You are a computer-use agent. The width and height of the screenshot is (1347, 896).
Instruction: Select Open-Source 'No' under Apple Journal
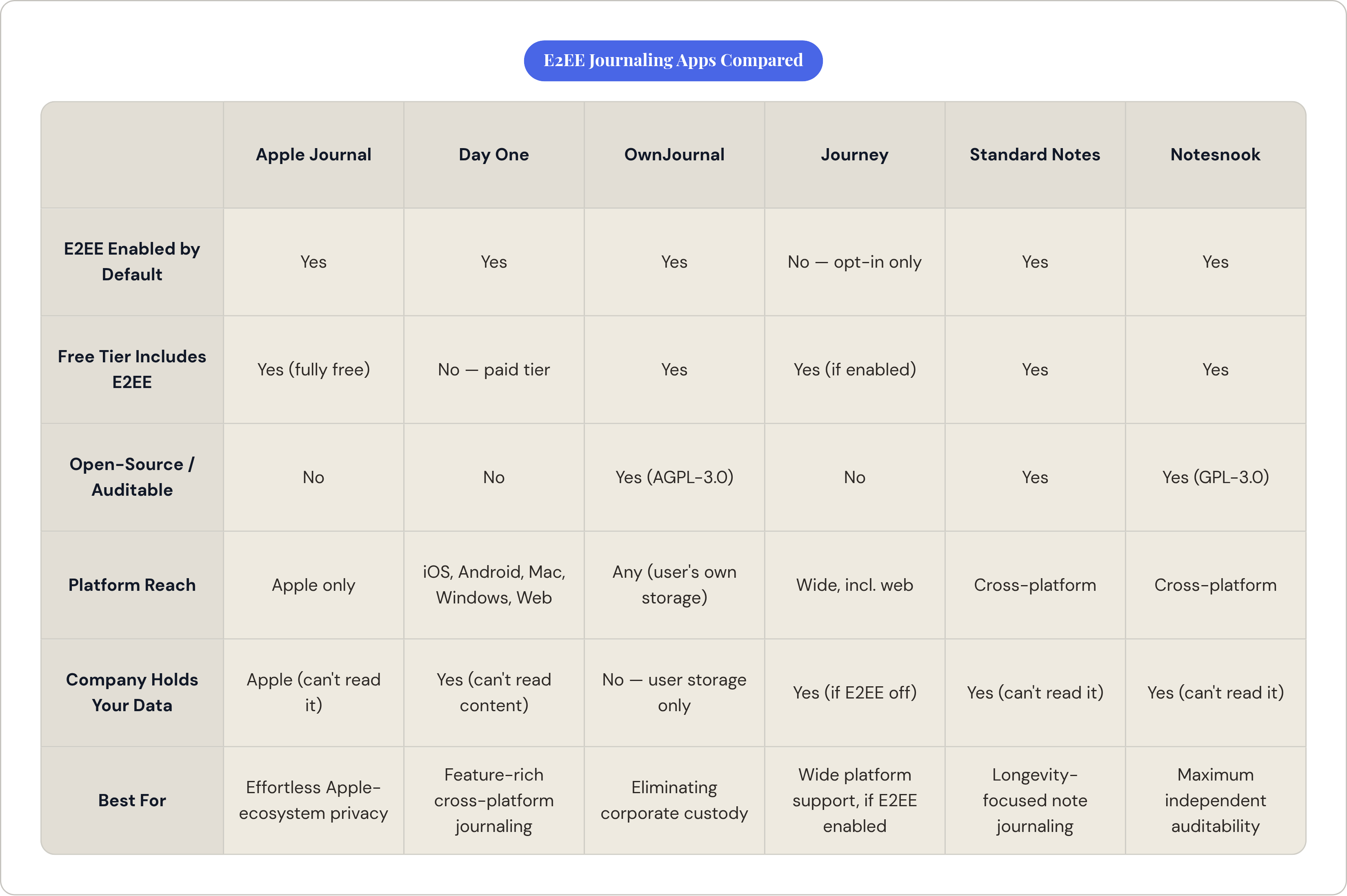pos(313,478)
